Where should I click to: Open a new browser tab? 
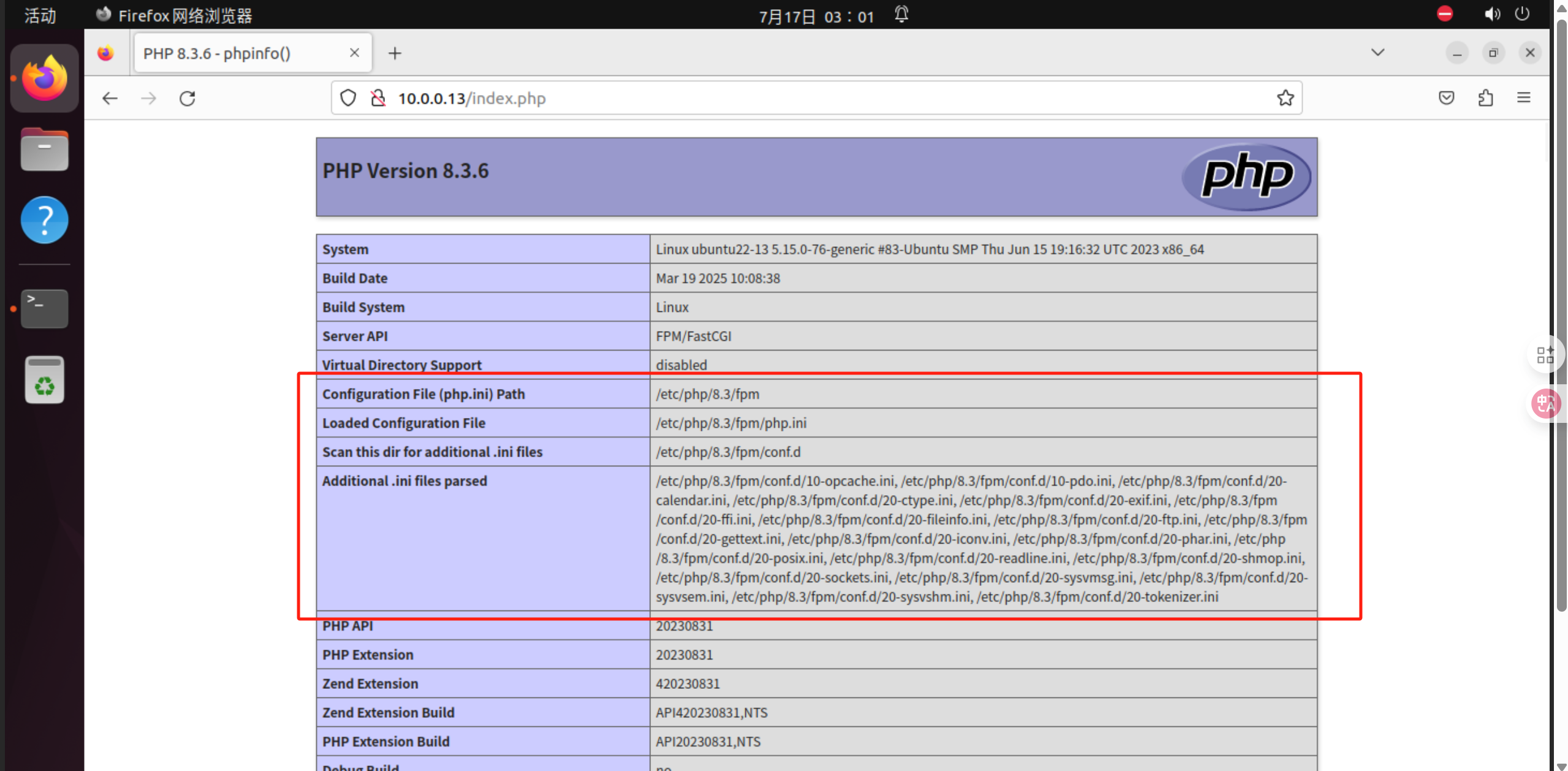395,53
